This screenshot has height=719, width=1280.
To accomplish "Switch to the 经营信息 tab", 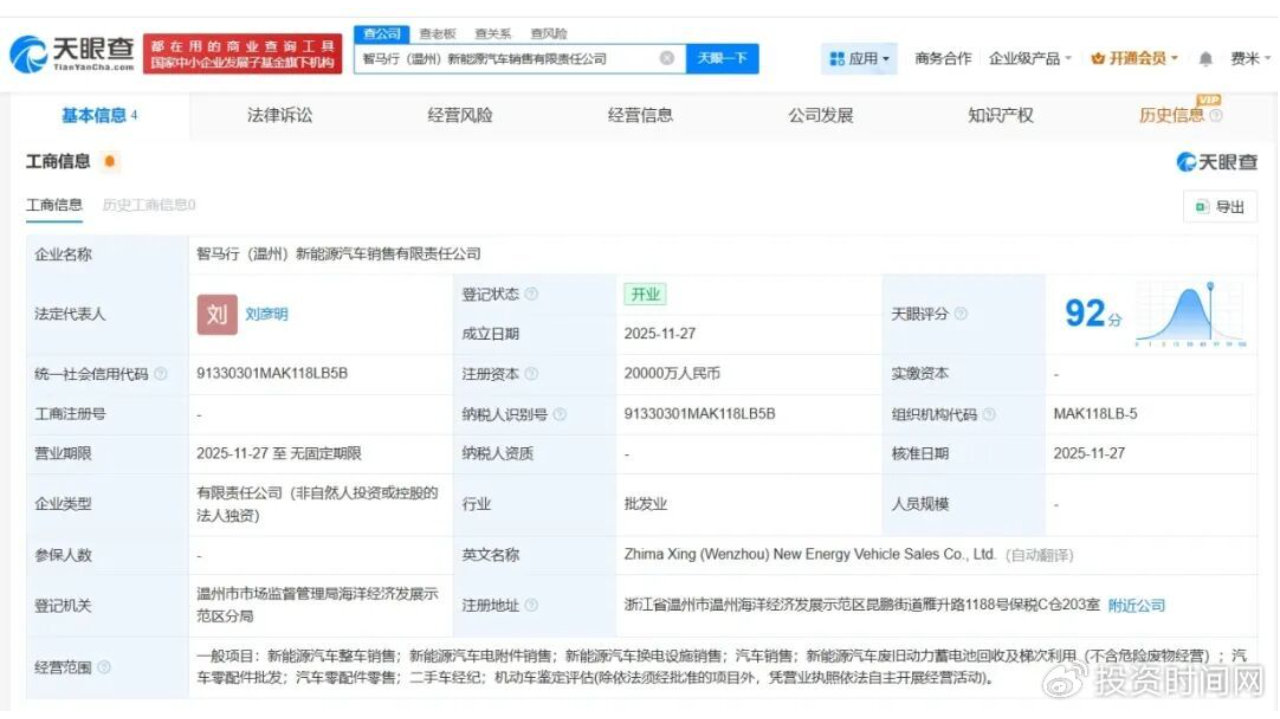I will pos(640,115).
